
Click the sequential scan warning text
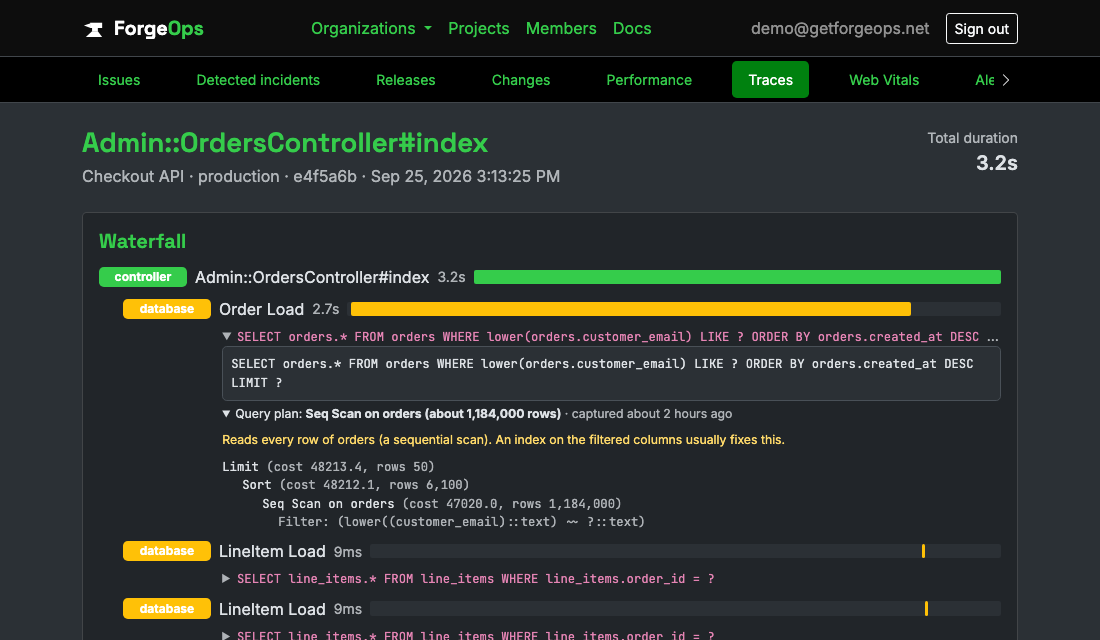click(503, 440)
